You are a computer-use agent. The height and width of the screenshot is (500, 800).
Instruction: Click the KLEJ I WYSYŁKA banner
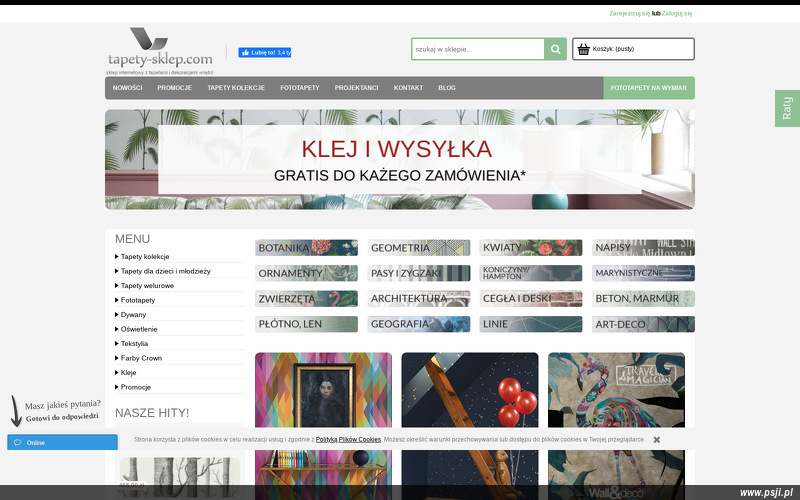point(399,159)
